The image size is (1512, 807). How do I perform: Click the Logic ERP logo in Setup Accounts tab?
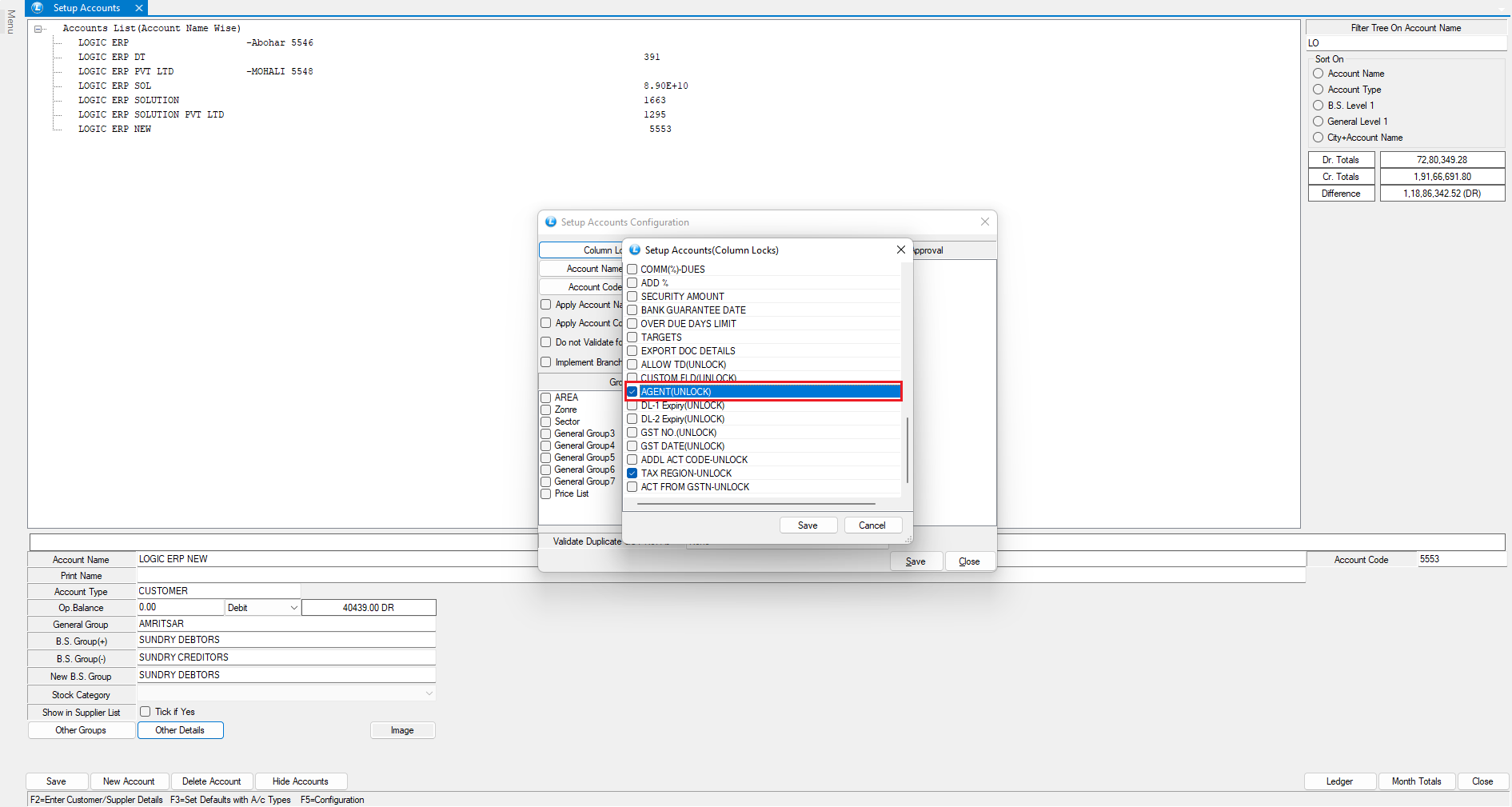pos(37,8)
